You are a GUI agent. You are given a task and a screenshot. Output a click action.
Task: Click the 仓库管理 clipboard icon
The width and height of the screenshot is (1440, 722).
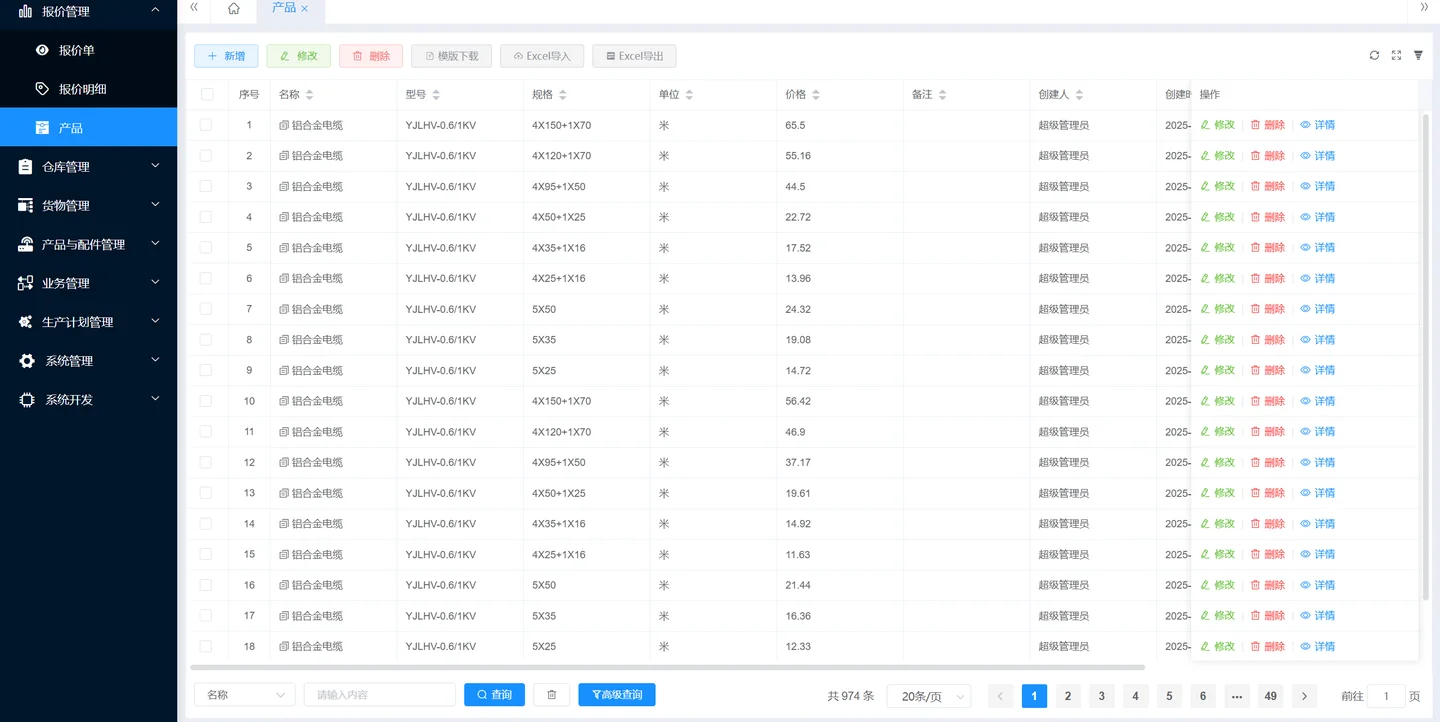tap(26, 167)
